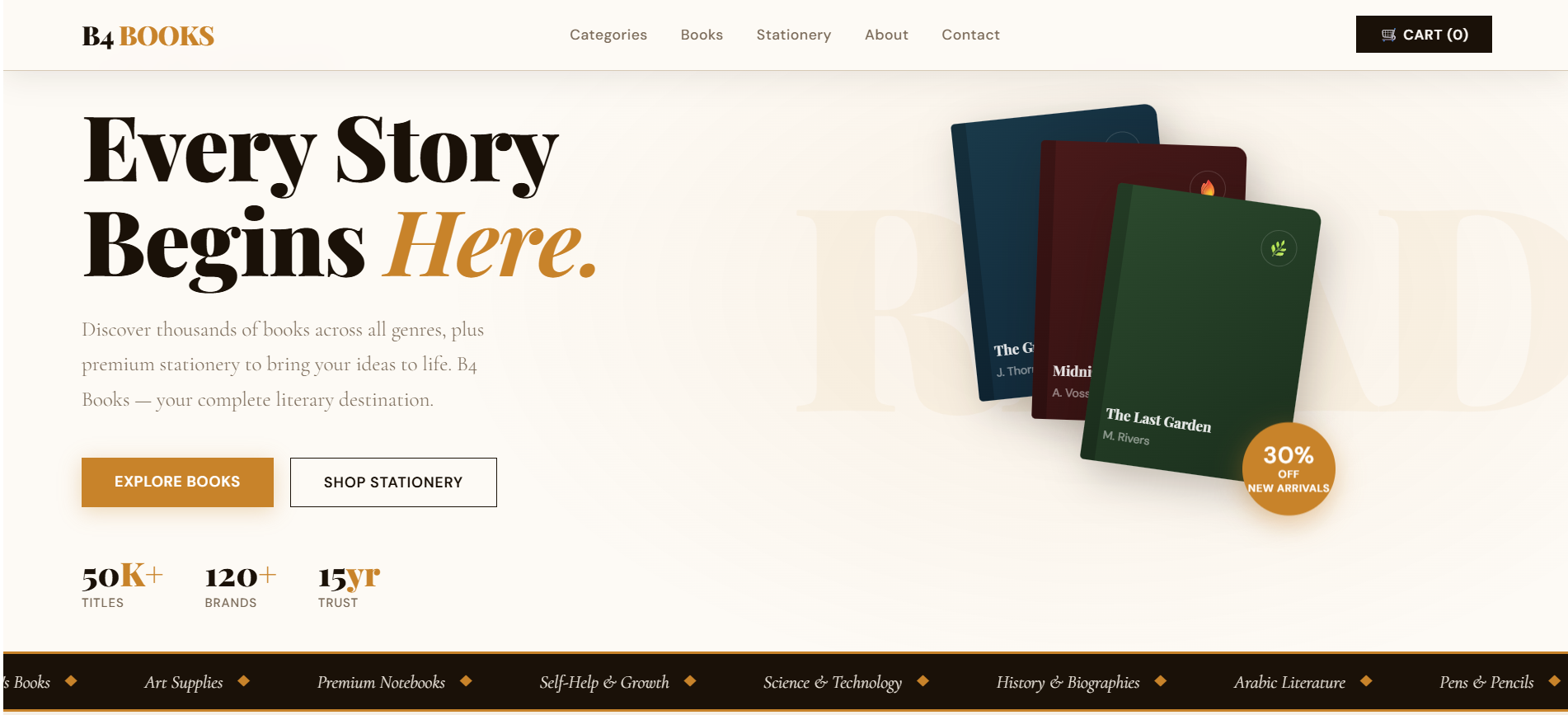The width and height of the screenshot is (1568, 715).
Task: Click the cart icon in the CART button
Action: 1389,35
